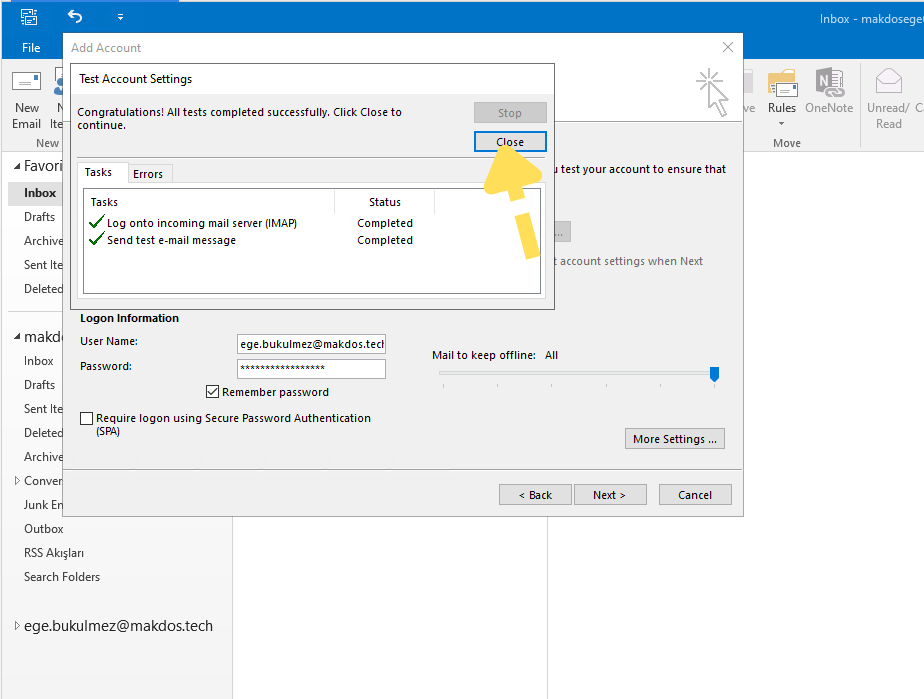Click the Send/Receive all folders icon
This screenshot has width=924, height=699.
(29, 17)
